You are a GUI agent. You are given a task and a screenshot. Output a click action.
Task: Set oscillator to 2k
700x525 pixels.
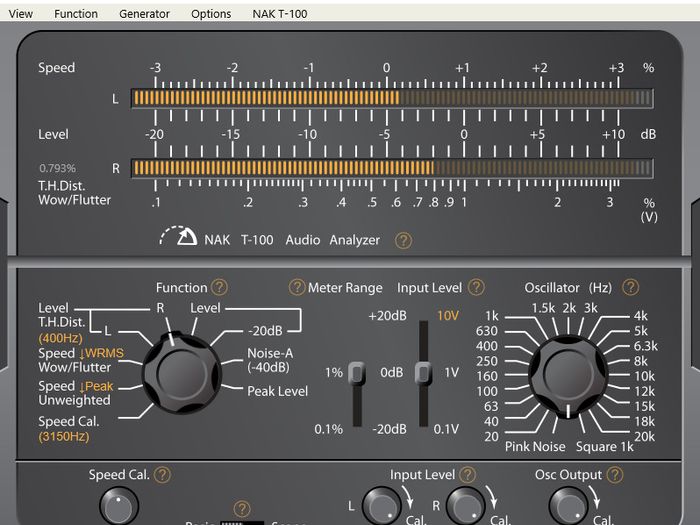coord(569,308)
